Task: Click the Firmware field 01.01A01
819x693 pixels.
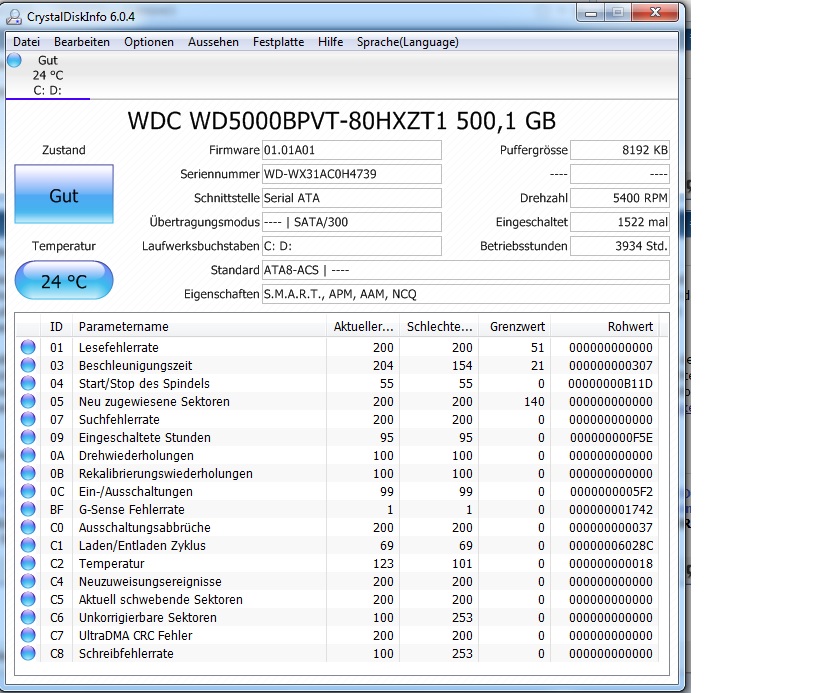Action: click(x=352, y=150)
